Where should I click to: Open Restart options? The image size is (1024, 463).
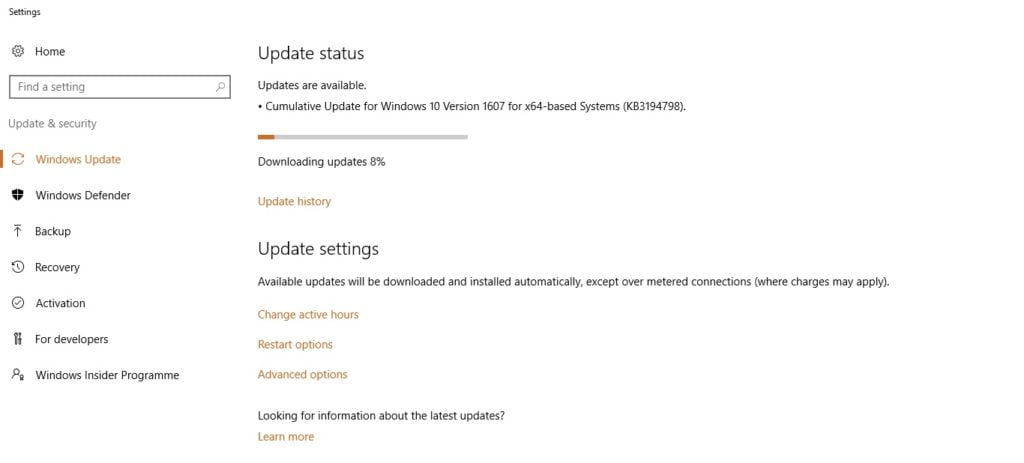click(x=295, y=344)
